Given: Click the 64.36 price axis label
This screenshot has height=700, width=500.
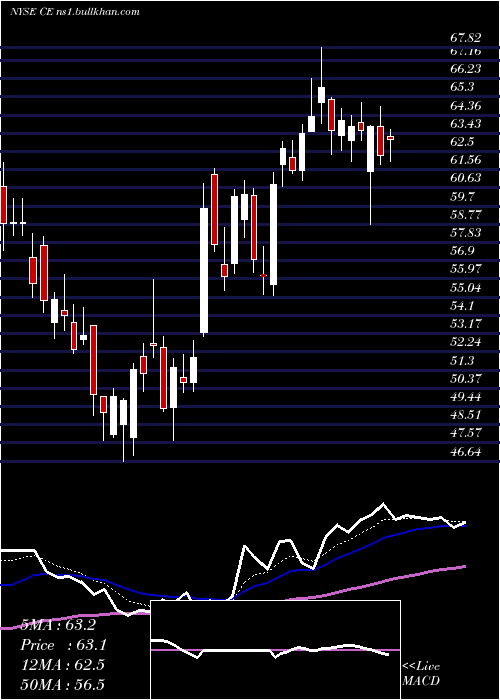Looking at the screenshot, I should click(x=466, y=106).
